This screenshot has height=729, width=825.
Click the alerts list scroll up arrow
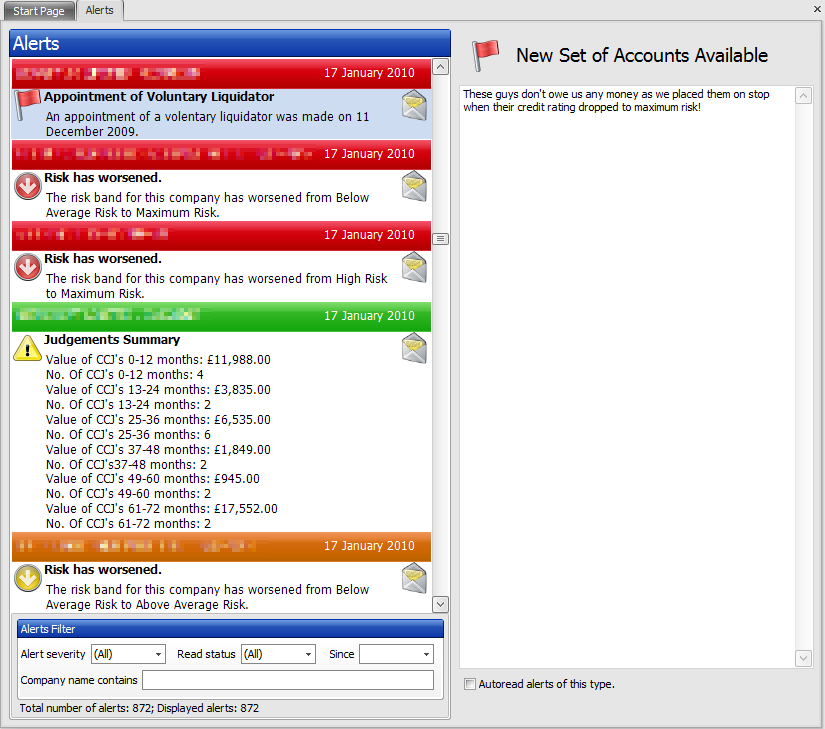[x=441, y=67]
